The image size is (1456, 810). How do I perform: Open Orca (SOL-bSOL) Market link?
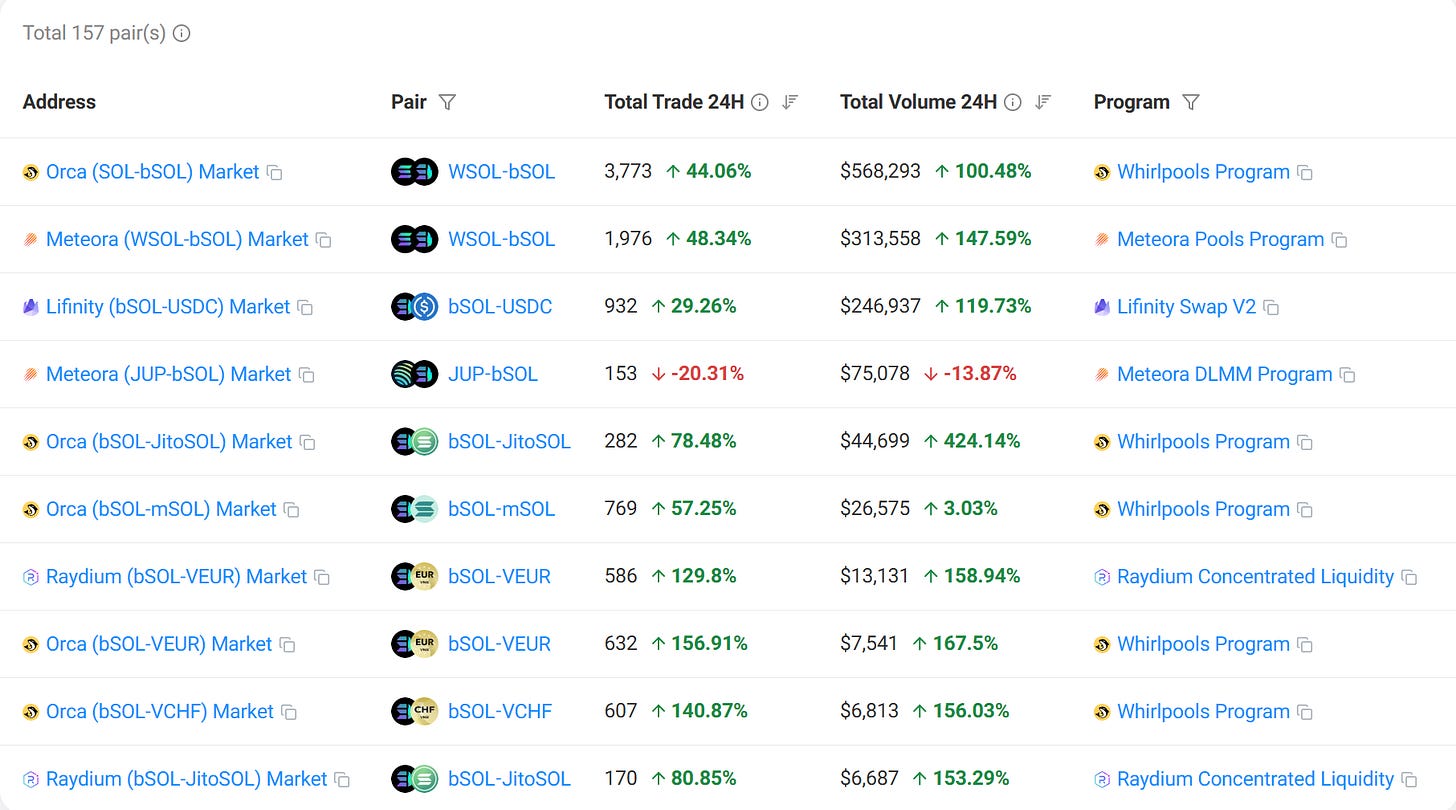click(x=152, y=172)
